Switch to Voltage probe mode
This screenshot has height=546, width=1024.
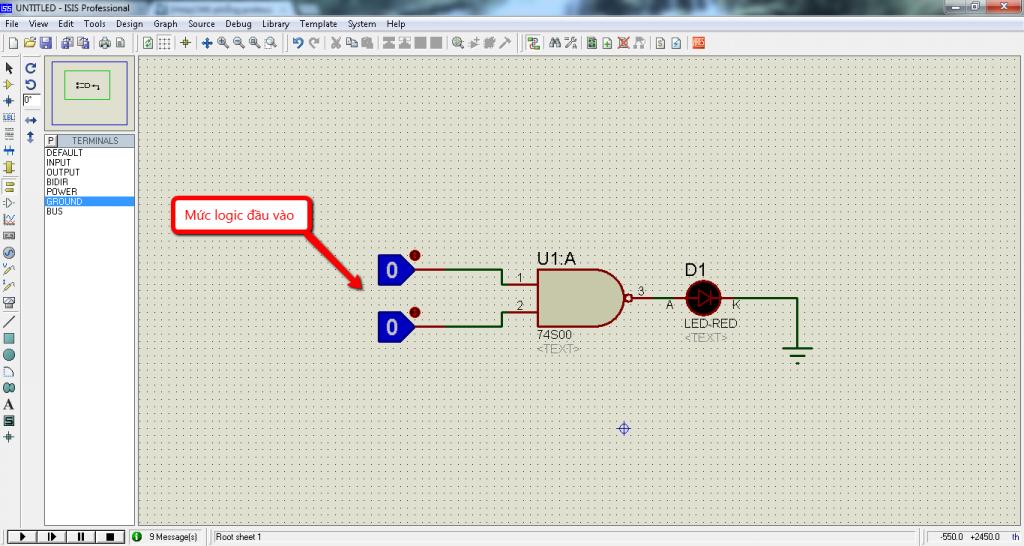tap(9, 269)
